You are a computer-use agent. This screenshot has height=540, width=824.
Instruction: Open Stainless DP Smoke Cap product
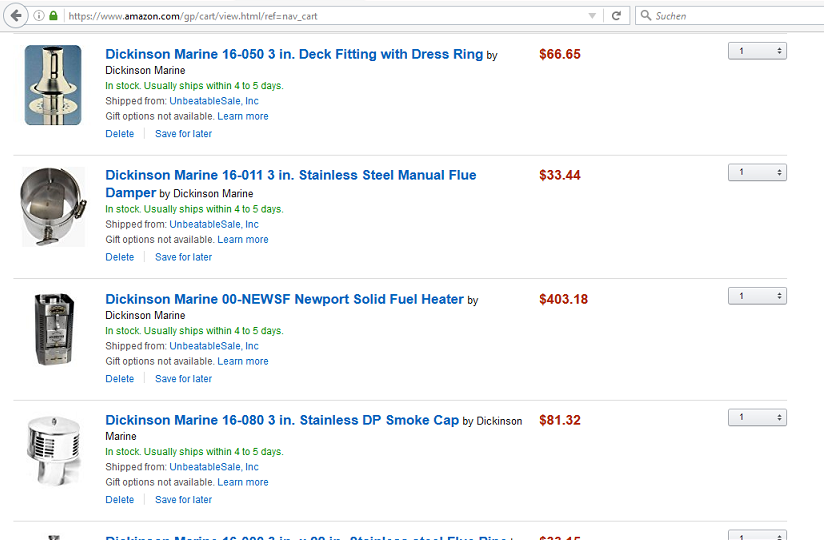point(282,420)
